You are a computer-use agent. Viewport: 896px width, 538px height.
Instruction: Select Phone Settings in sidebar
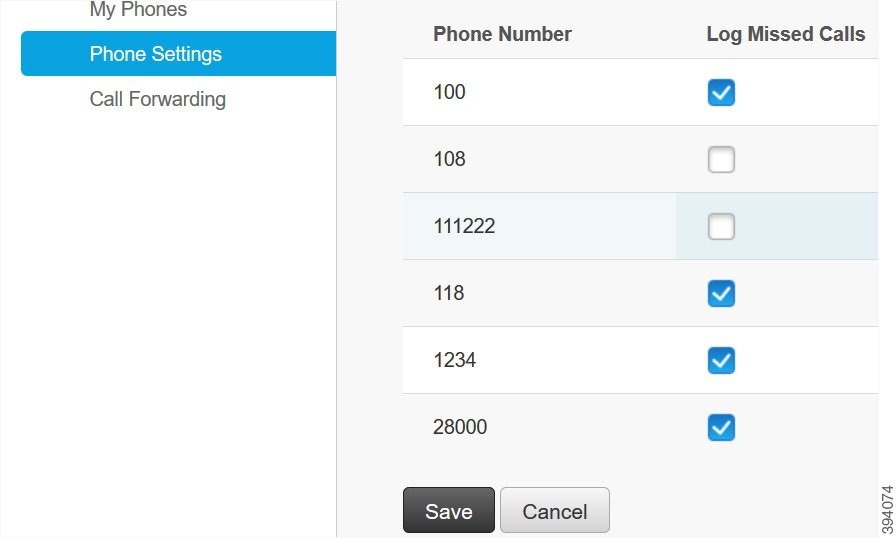[178, 54]
